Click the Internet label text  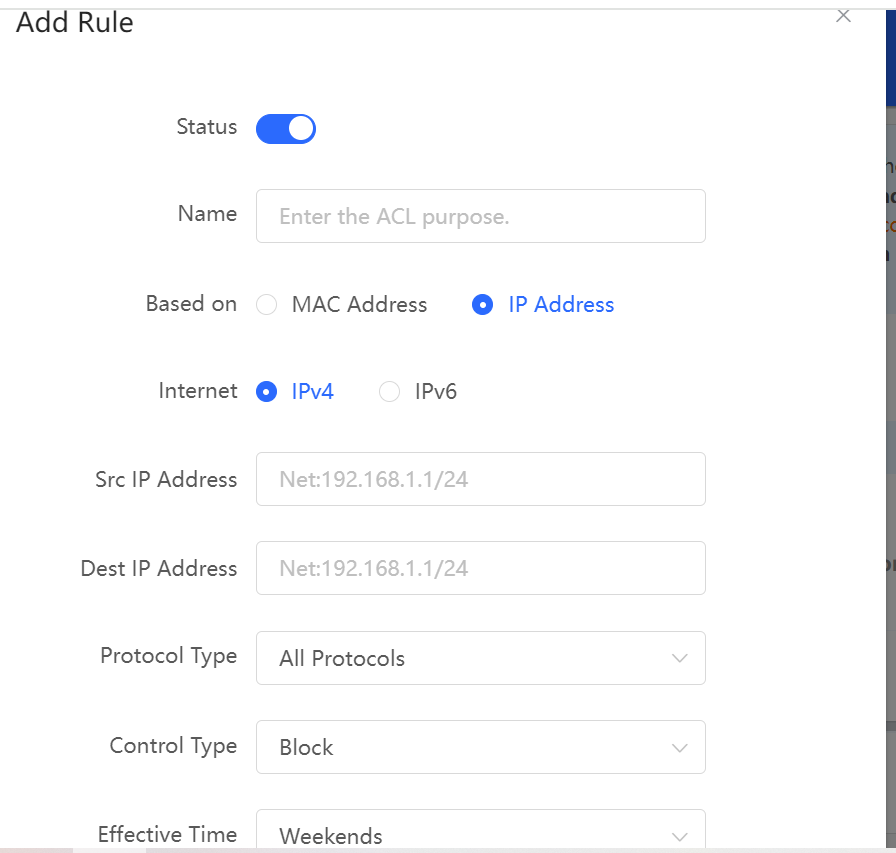(x=198, y=391)
